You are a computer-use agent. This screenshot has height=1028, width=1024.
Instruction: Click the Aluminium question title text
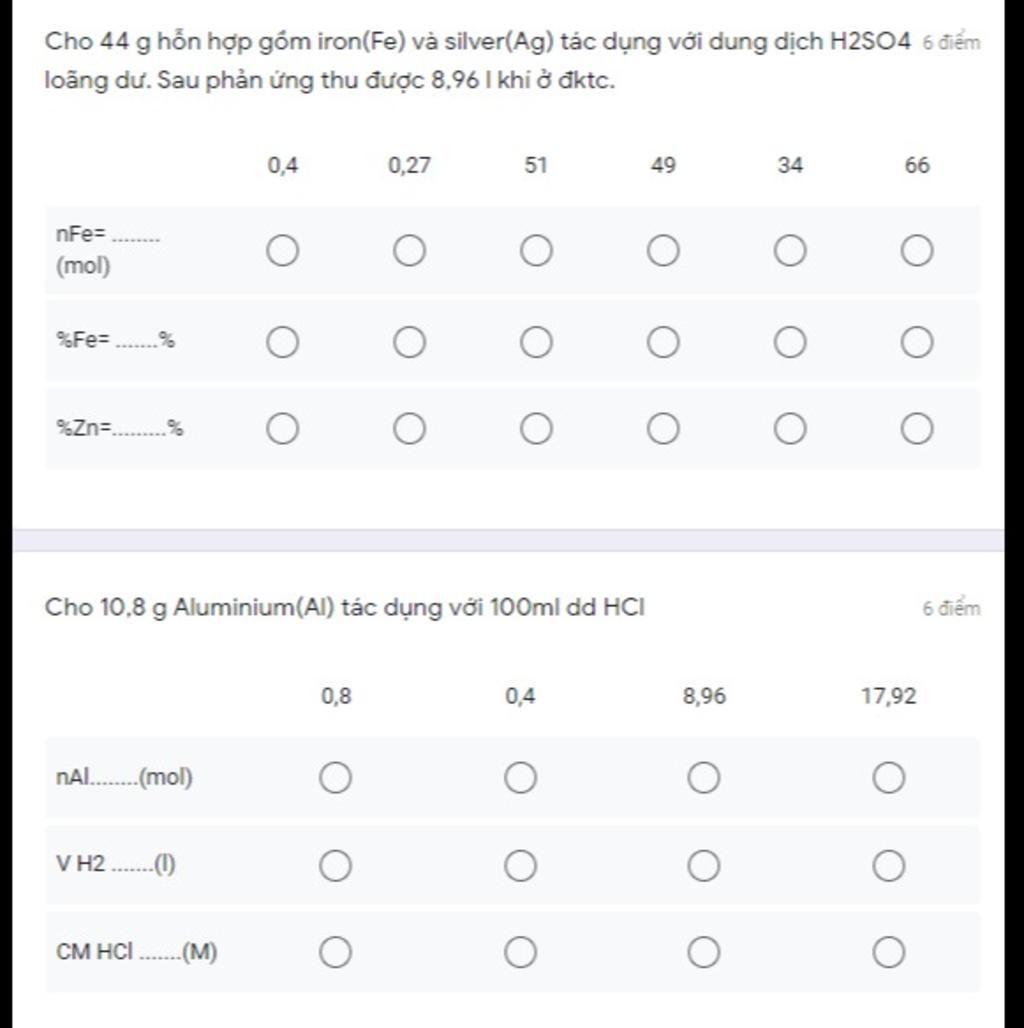345,608
